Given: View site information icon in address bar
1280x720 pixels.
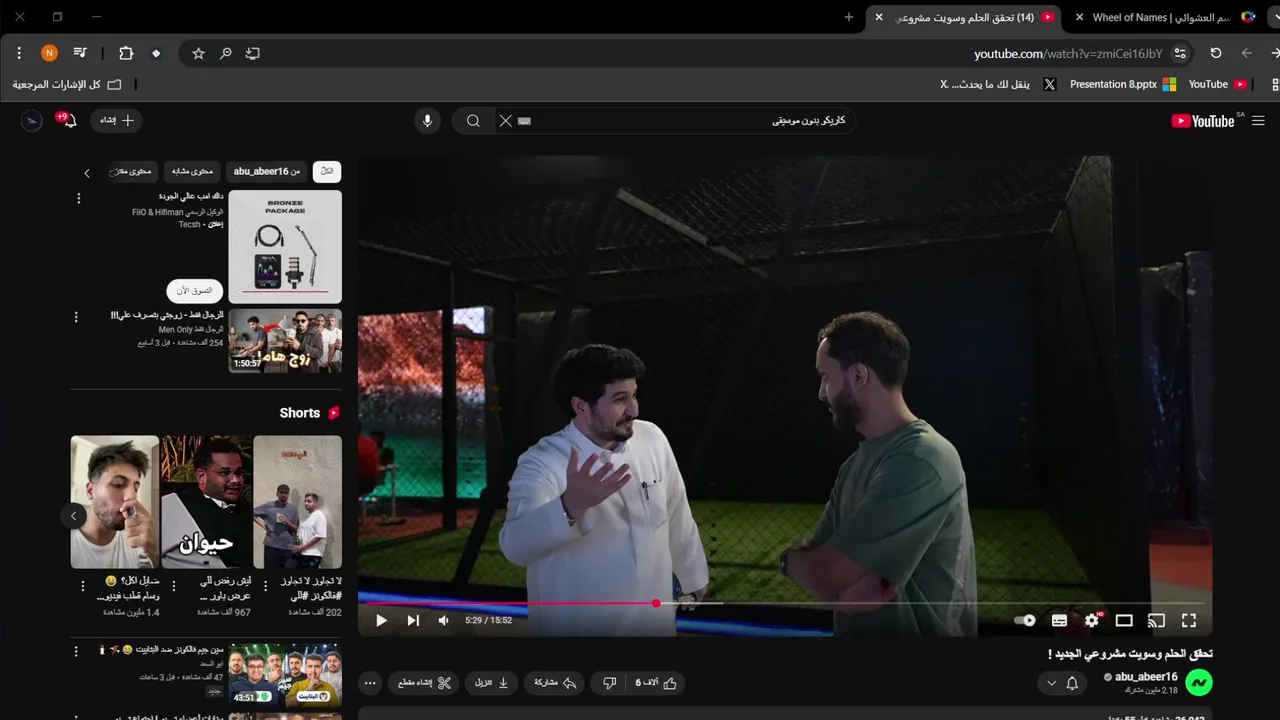Looking at the screenshot, I should coord(1180,53).
